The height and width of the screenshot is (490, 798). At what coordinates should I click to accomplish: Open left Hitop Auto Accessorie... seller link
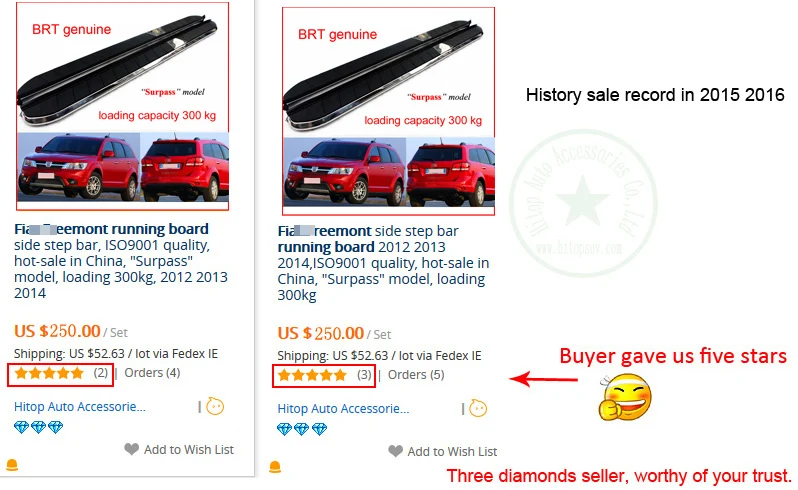point(79,407)
